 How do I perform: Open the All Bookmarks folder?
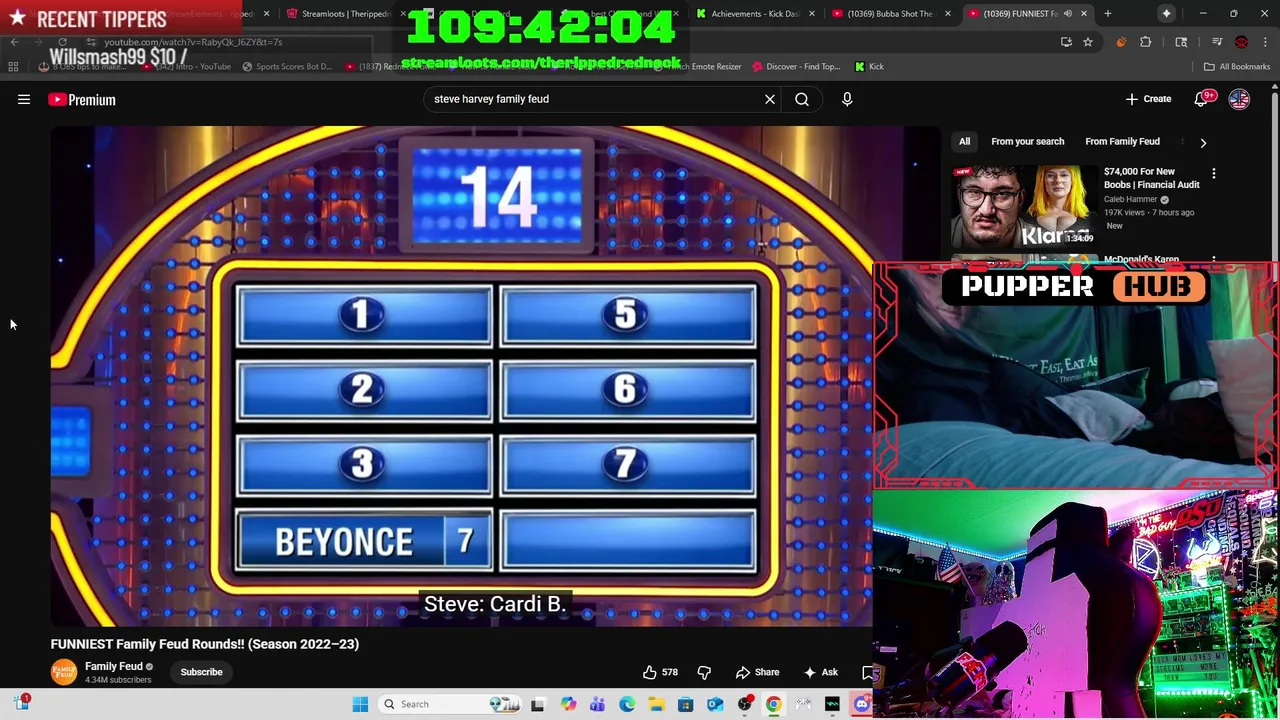coord(1237,66)
